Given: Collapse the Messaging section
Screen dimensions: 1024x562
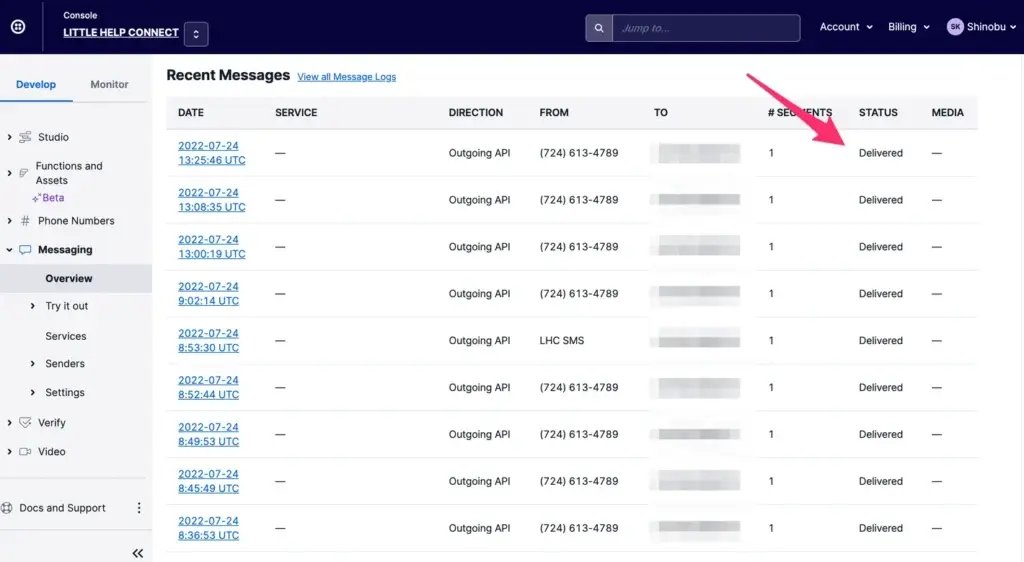Looking at the screenshot, I should point(9,250).
